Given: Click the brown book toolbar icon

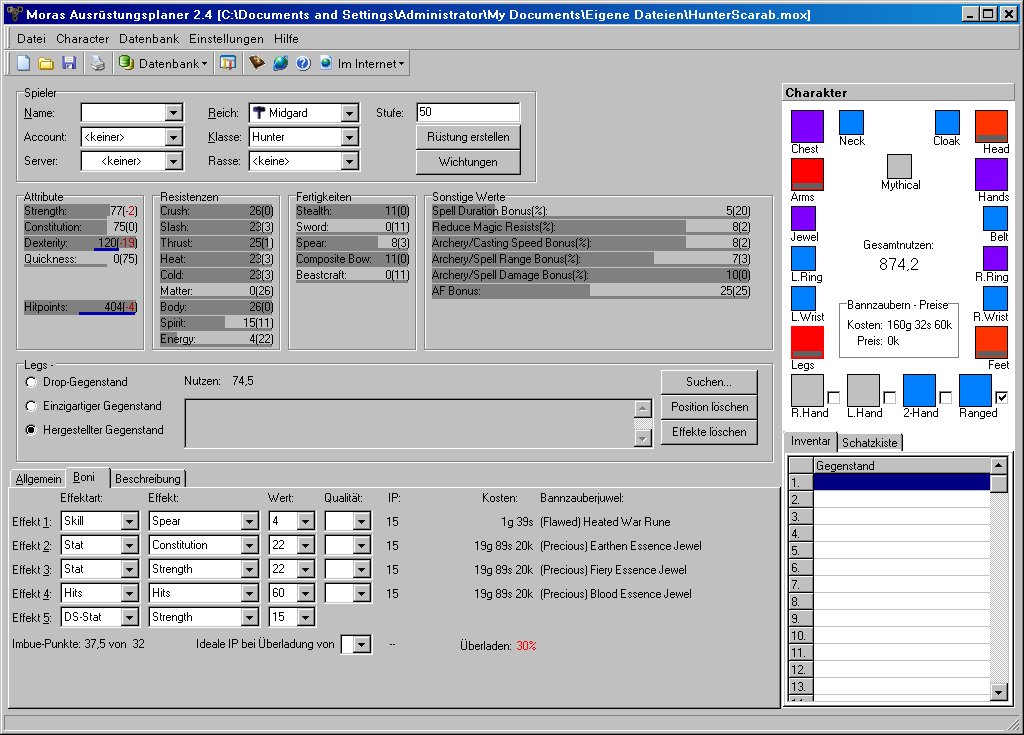Looking at the screenshot, I should (257, 63).
